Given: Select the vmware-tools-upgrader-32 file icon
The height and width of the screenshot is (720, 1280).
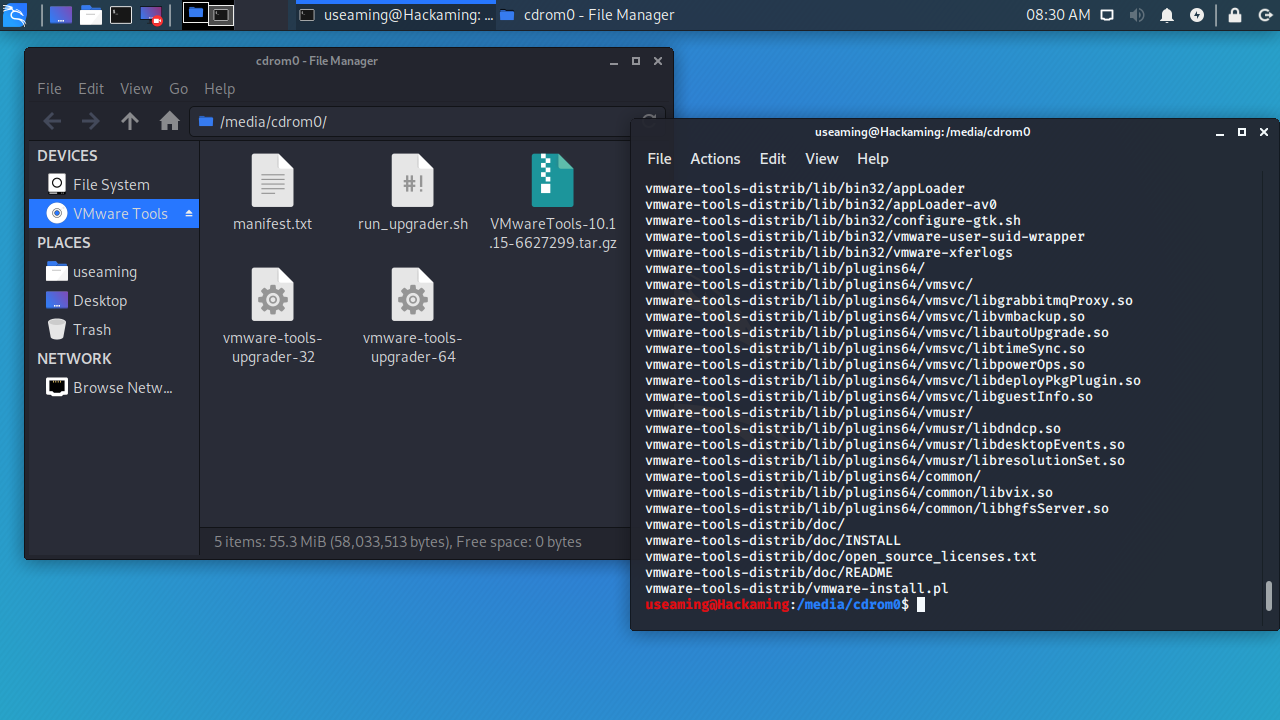Looking at the screenshot, I should 272,295.
